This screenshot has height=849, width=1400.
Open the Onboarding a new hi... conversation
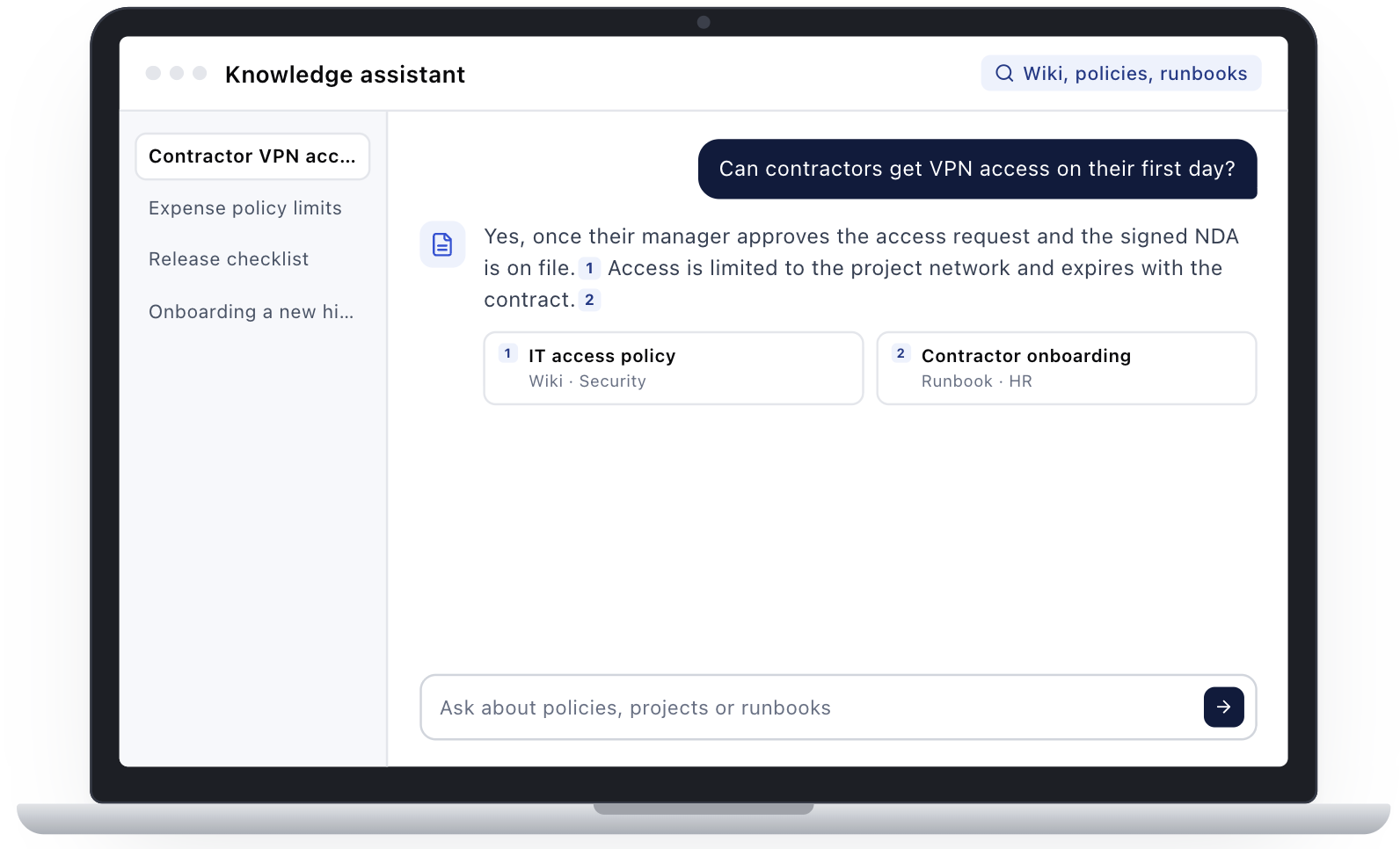tap(252, 312)
